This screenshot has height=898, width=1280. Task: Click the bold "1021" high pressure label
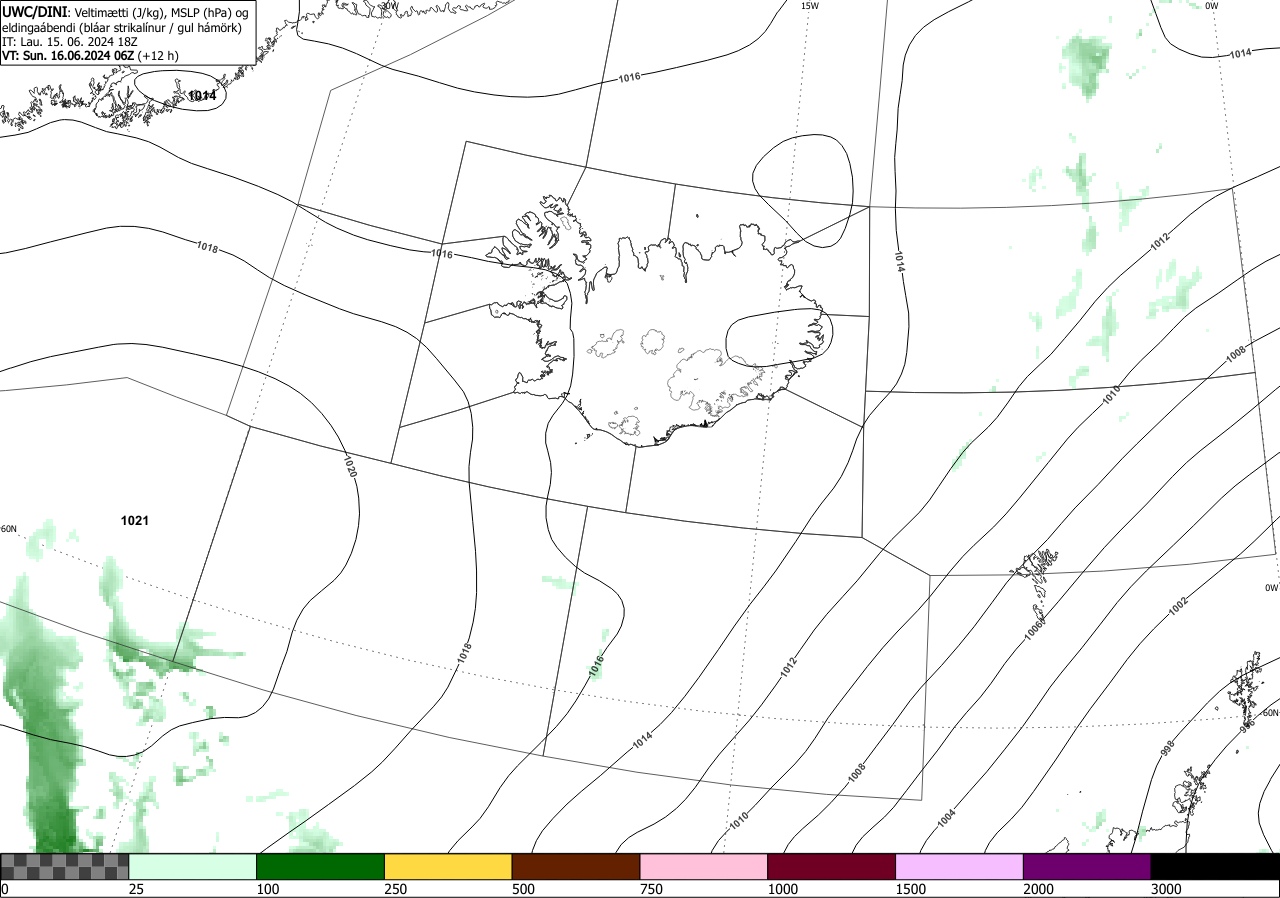click(135, 520)
